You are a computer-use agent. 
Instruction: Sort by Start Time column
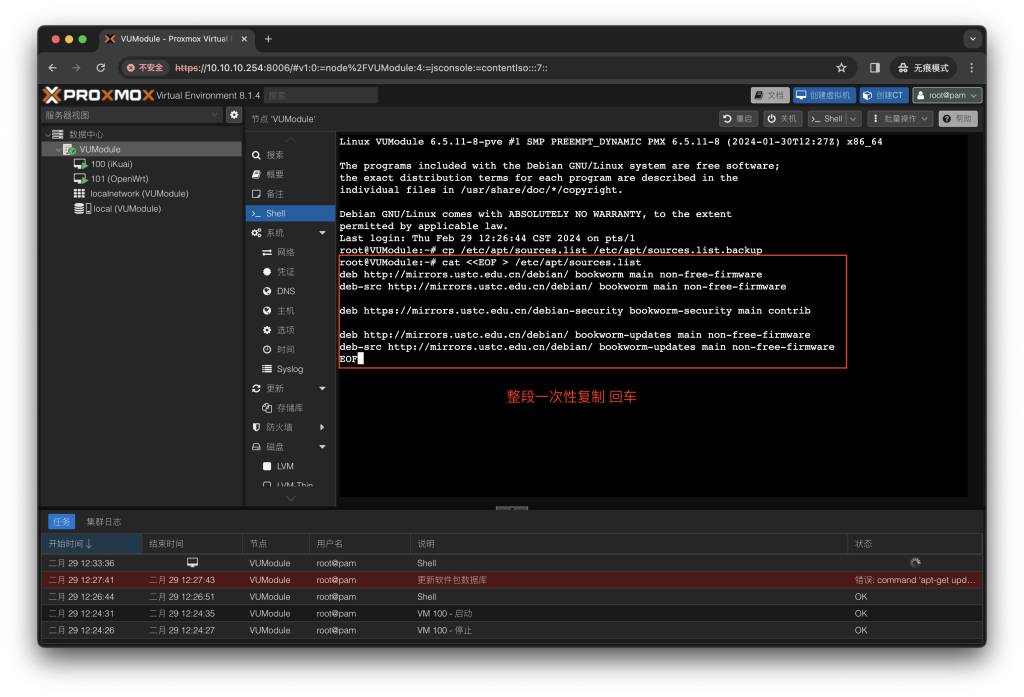[x=91, y=544]
